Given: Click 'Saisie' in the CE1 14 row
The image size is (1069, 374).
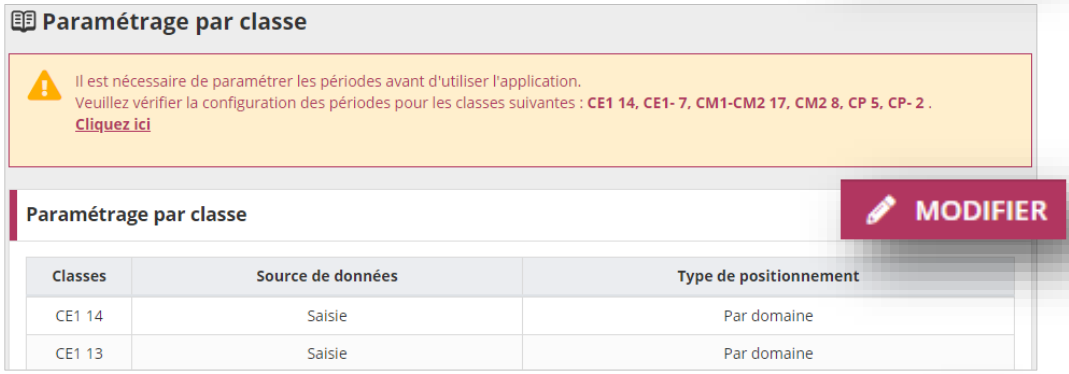Looking at the screenshot, I should pyautogui.click(x=327, y=315).
